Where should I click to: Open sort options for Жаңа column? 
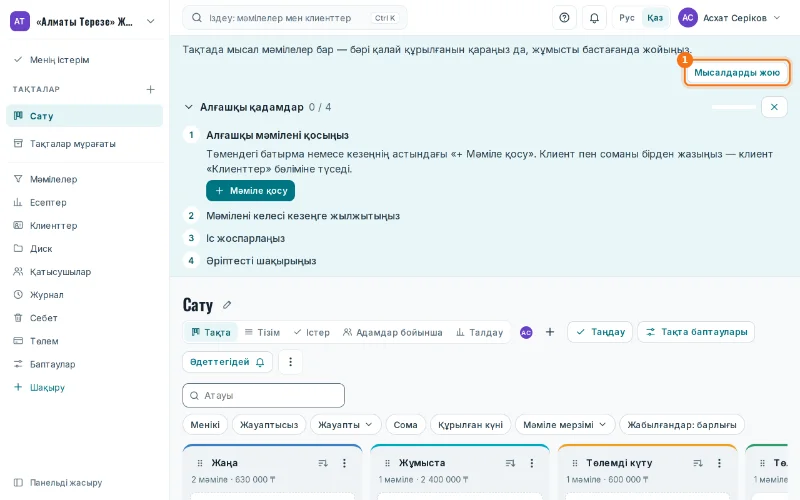click(323, 463)
